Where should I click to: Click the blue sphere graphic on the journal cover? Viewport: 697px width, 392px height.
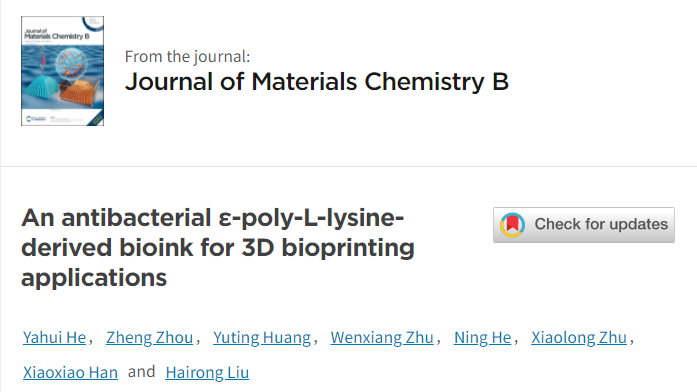pyautogui.click(x=70, y=62)
